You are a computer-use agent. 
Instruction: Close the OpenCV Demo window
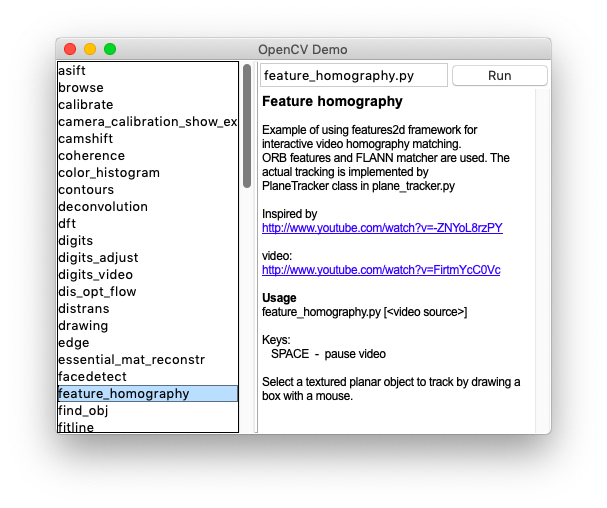(70, 49)
